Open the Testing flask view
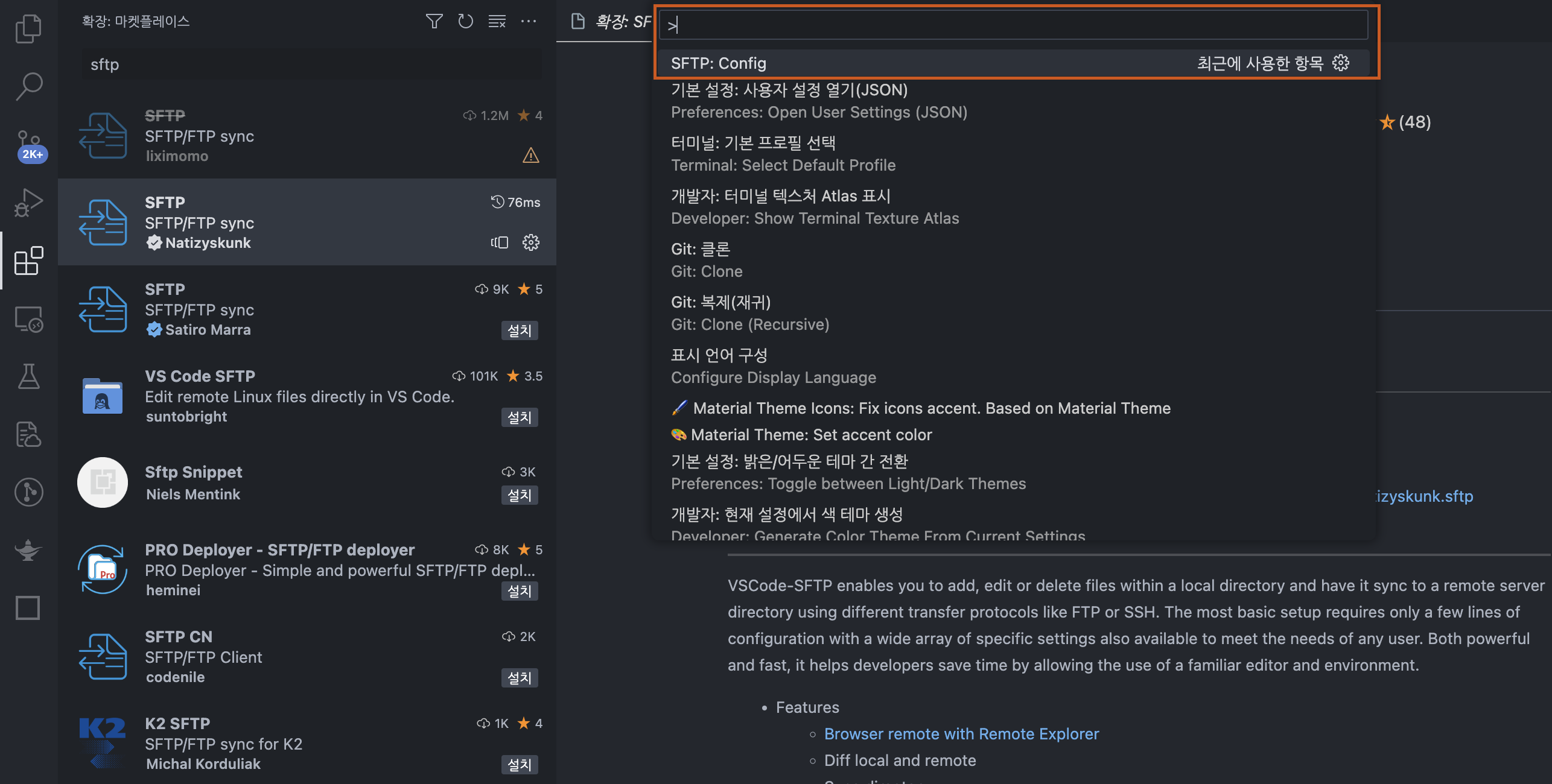Viewport: 1552px width, 784px height. pos(28,376)
